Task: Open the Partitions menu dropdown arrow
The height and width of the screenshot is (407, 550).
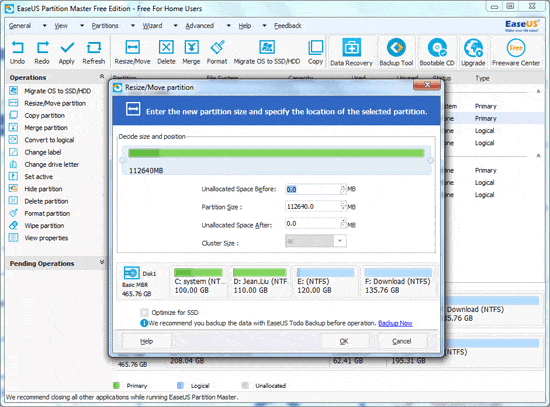Action: click(x=133, y=26)
